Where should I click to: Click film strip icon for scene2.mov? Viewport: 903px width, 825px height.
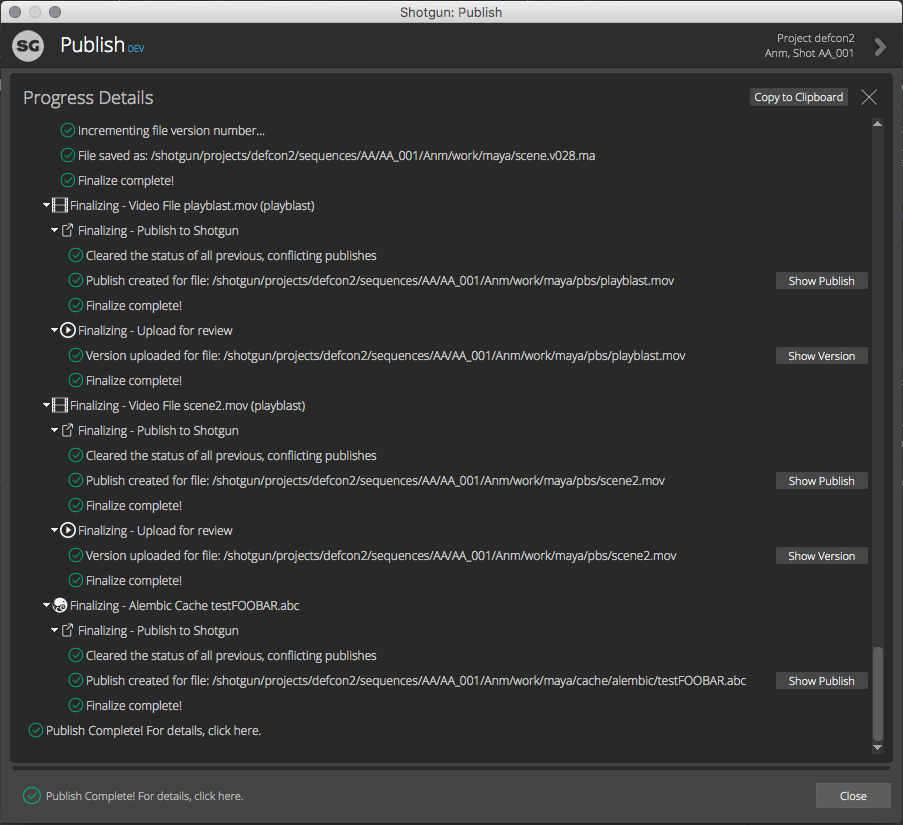[60, 405]
